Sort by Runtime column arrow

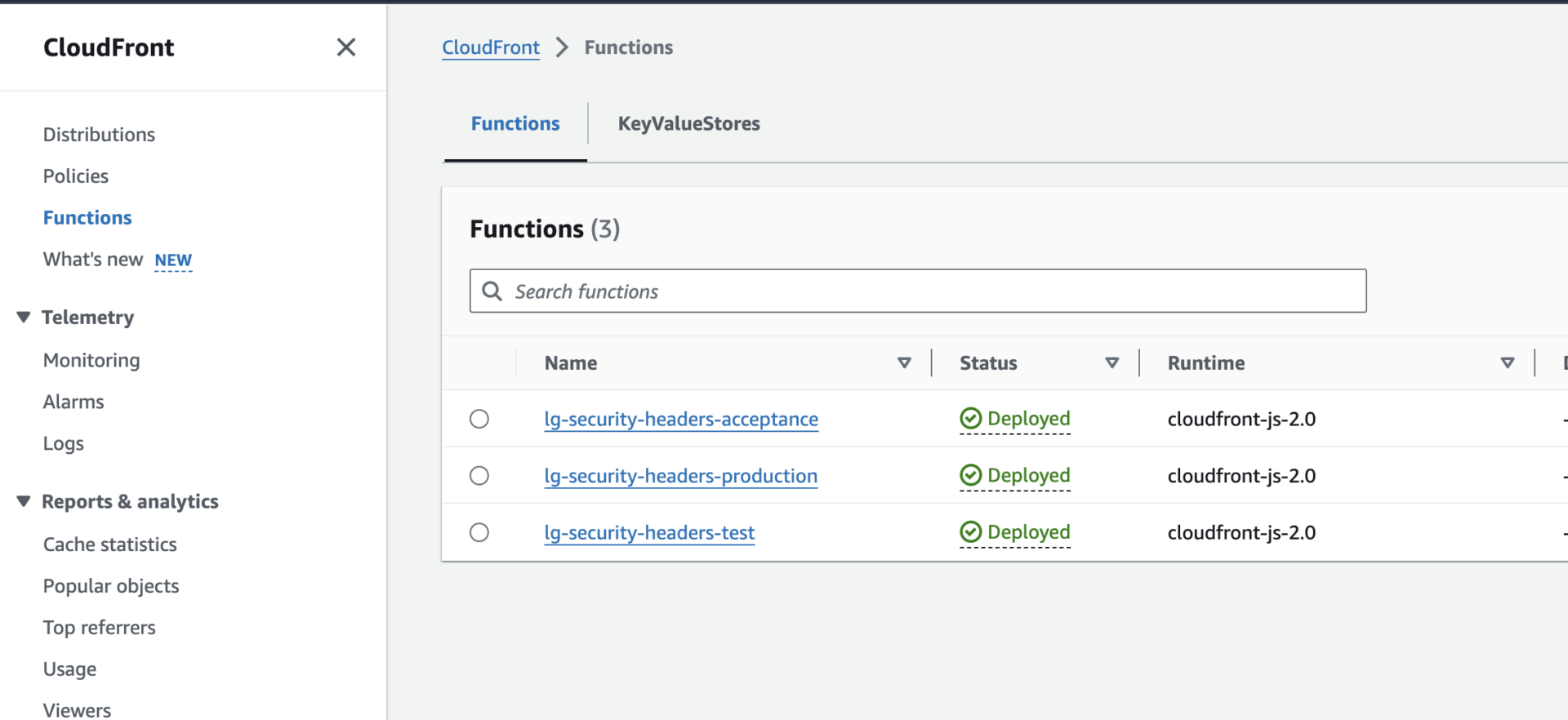(1508, 363)
